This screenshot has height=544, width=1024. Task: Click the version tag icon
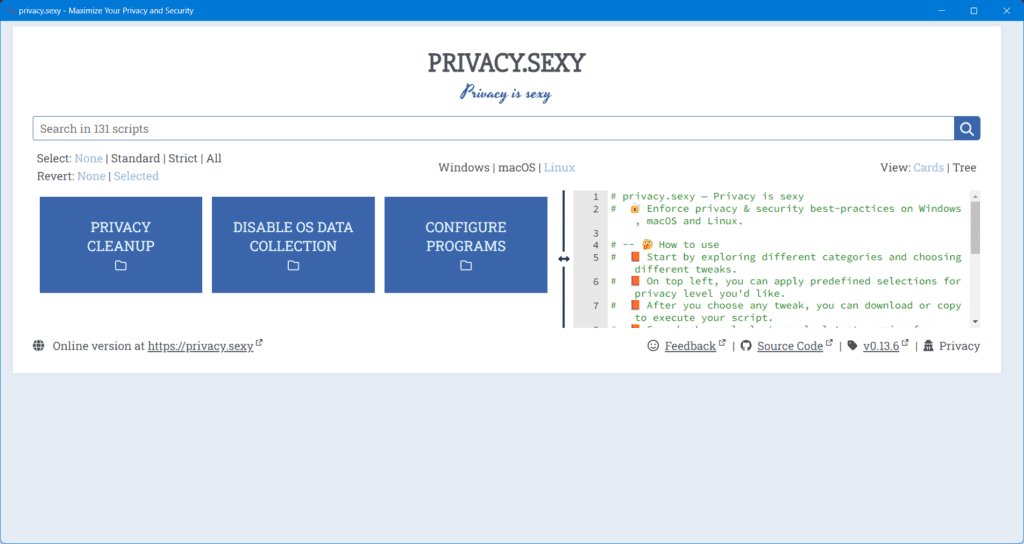click(x=852, y=345)
